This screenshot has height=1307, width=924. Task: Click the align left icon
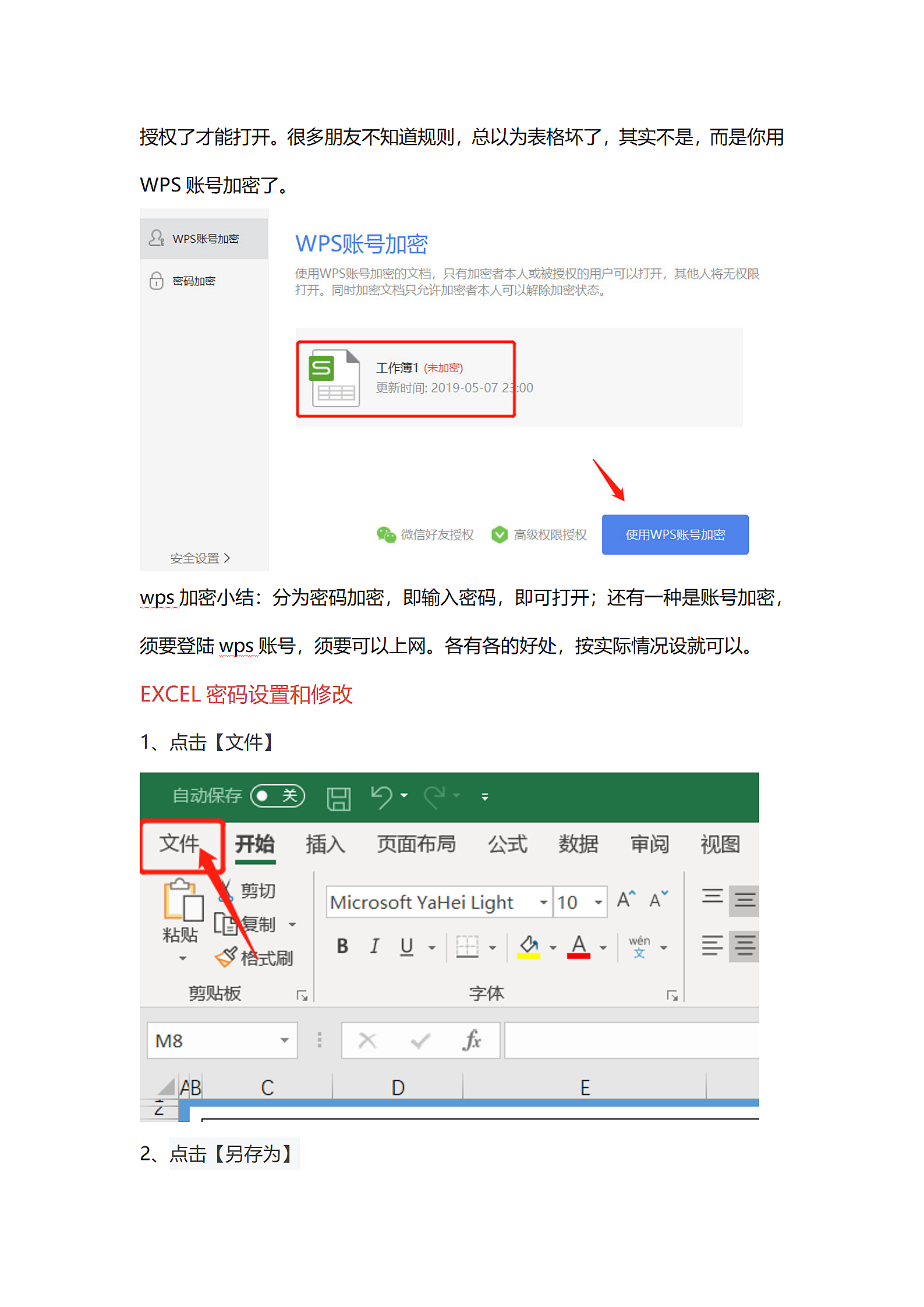pyautogui.click(x=712, y=945)
